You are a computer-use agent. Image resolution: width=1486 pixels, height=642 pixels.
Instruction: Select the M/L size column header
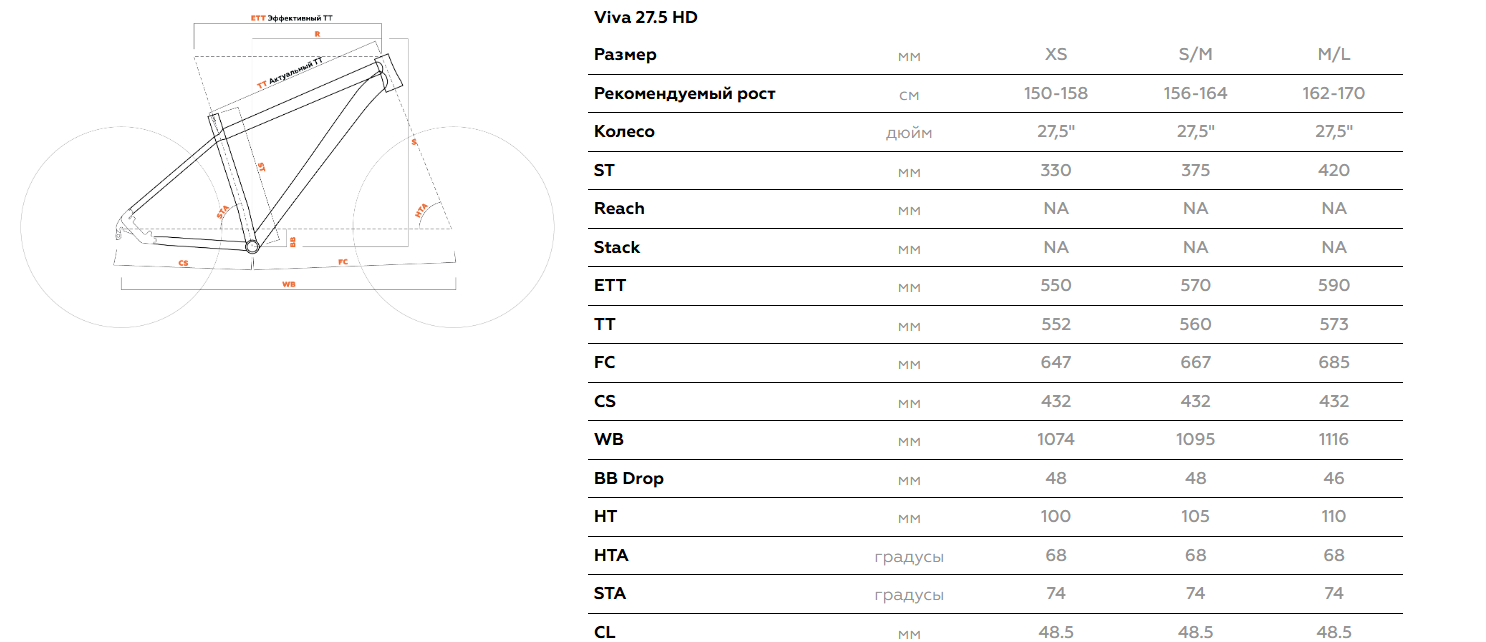tap(1334, 55)
